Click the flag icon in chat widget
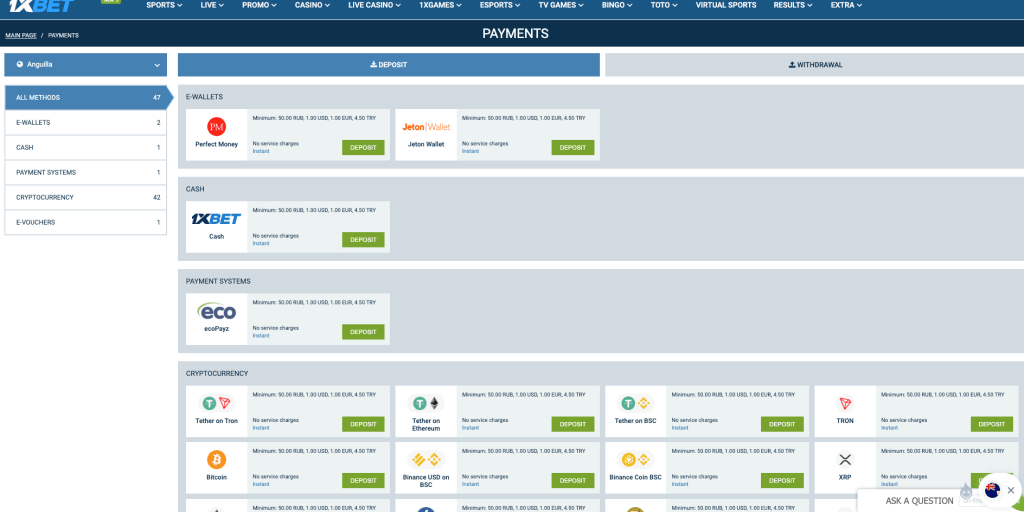This screenshot has width=1024, height=512. [993, 490]
